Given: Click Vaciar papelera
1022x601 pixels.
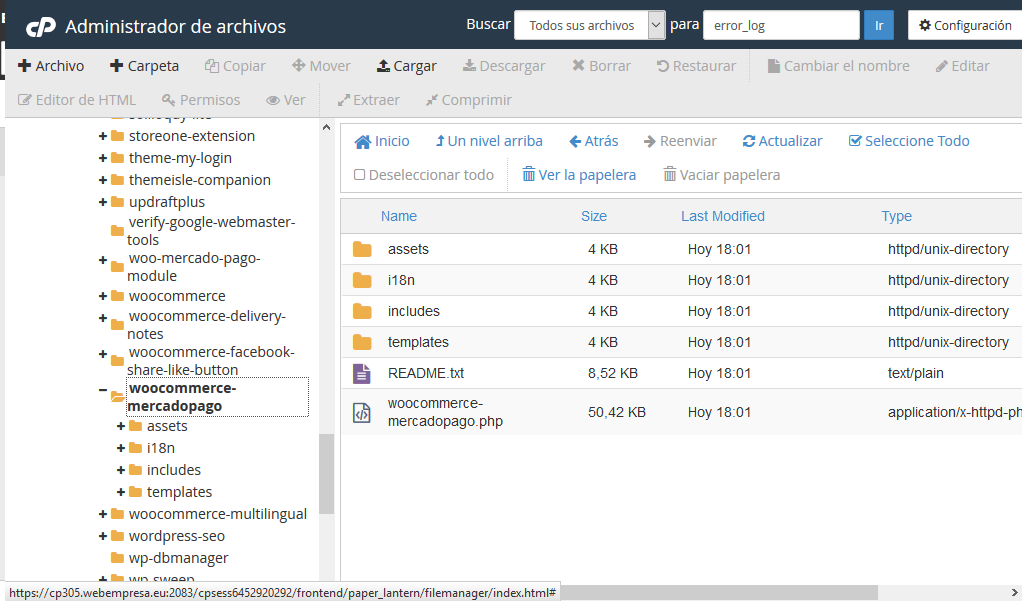Looking at the screenshot, I should pyautogui.click(x=722, y=175).
